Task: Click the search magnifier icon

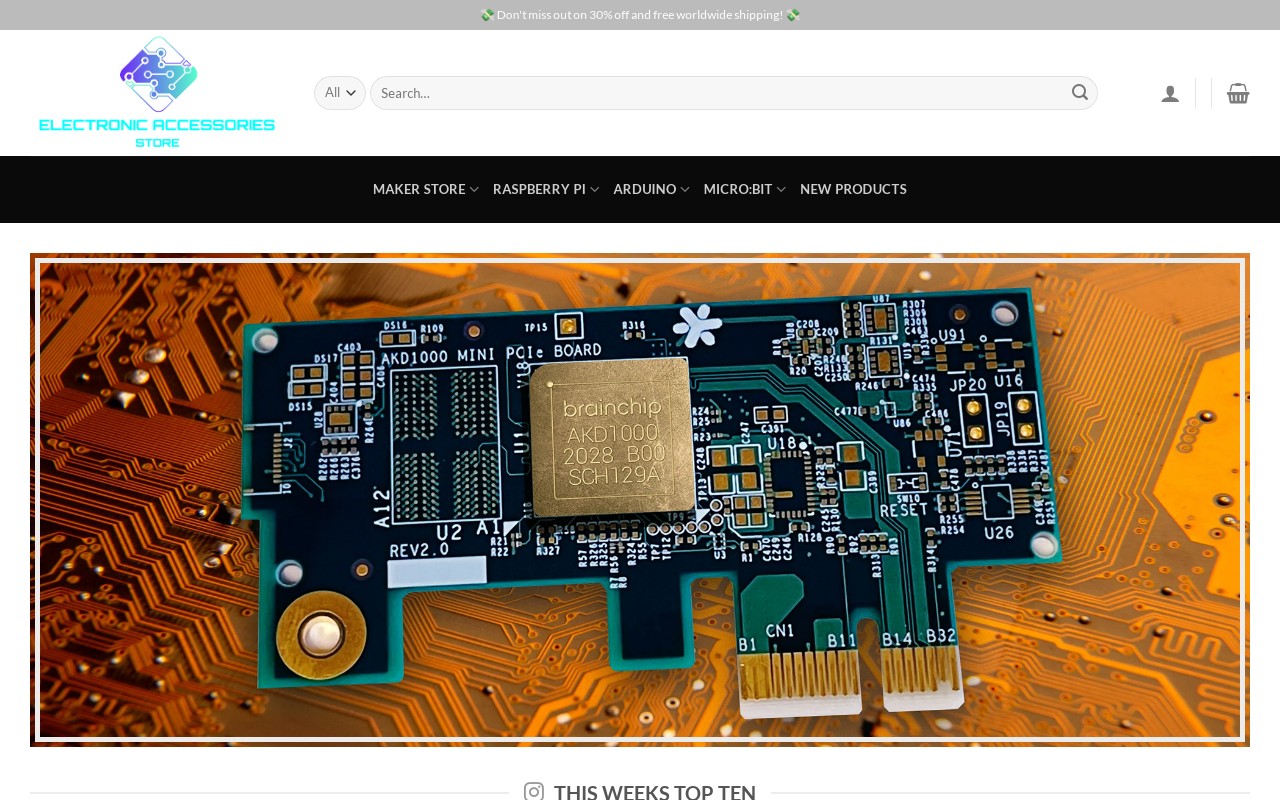Action: (x=1080, y=93)
